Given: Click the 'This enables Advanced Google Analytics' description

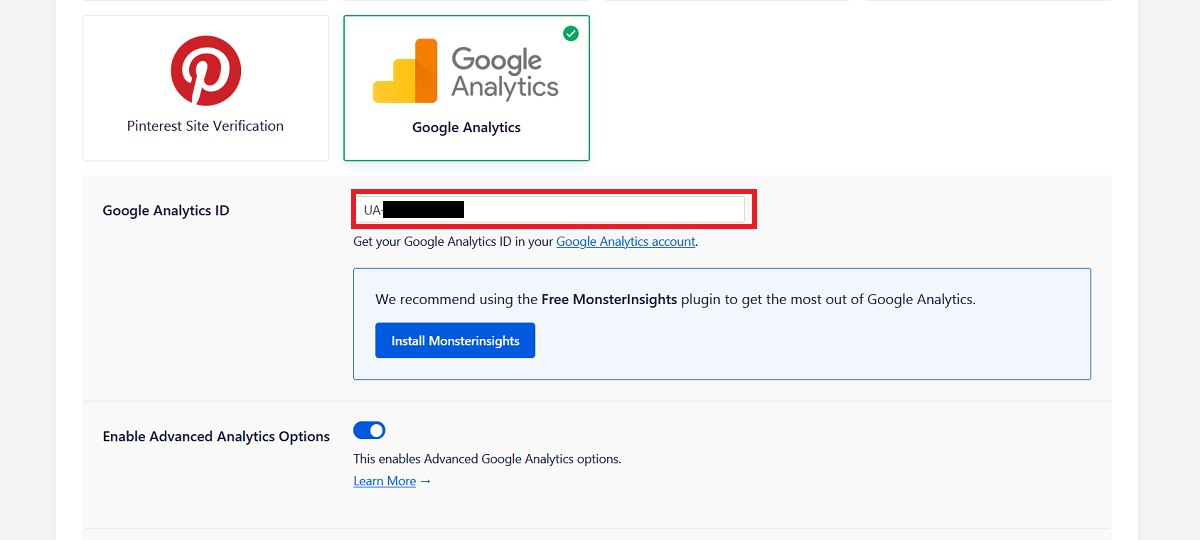Looking at the screenshot, I should click(x=487, y=459).
